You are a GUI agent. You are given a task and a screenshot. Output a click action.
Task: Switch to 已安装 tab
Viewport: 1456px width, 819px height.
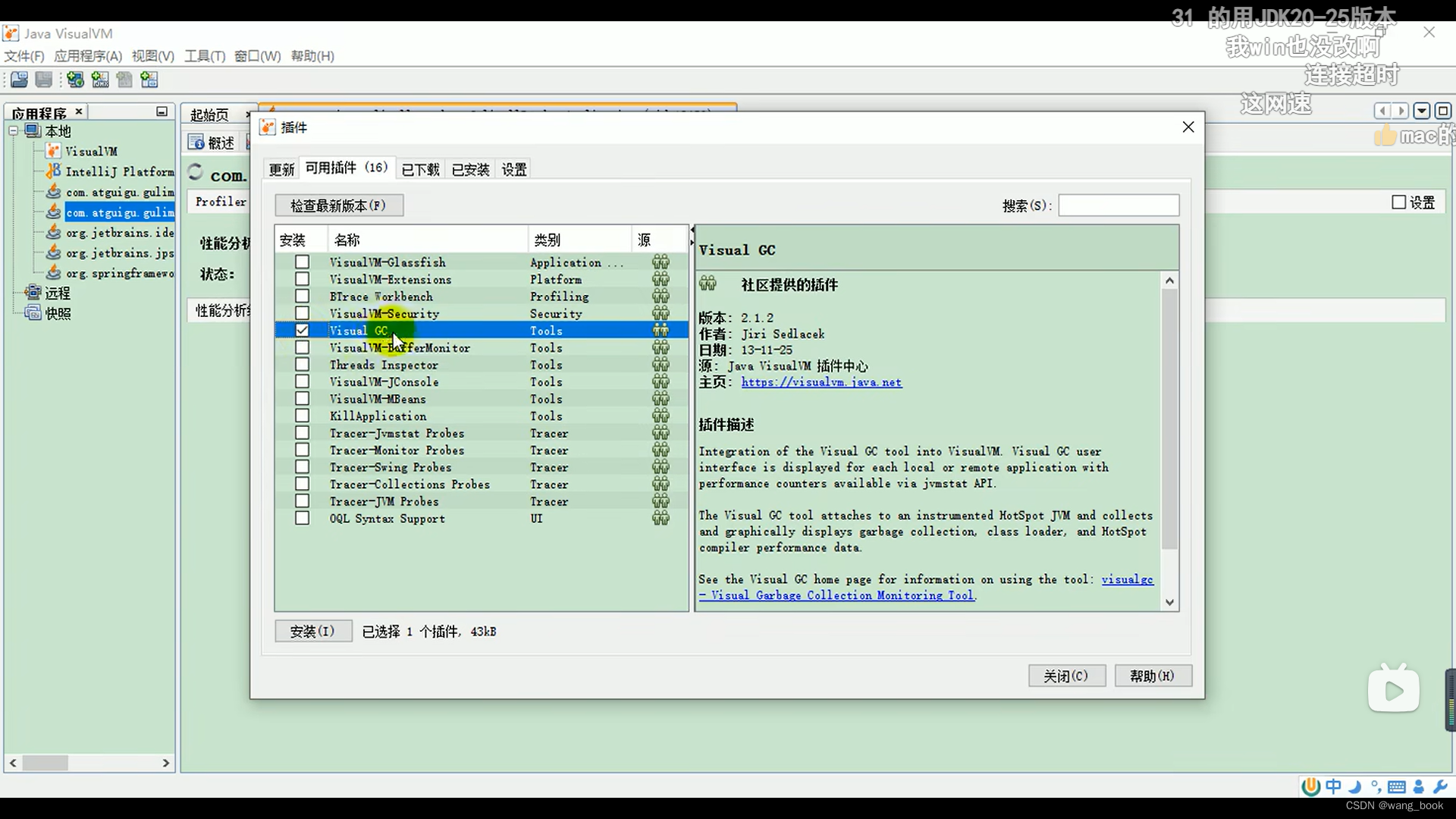pyautogui.click(x=470, y=170)
